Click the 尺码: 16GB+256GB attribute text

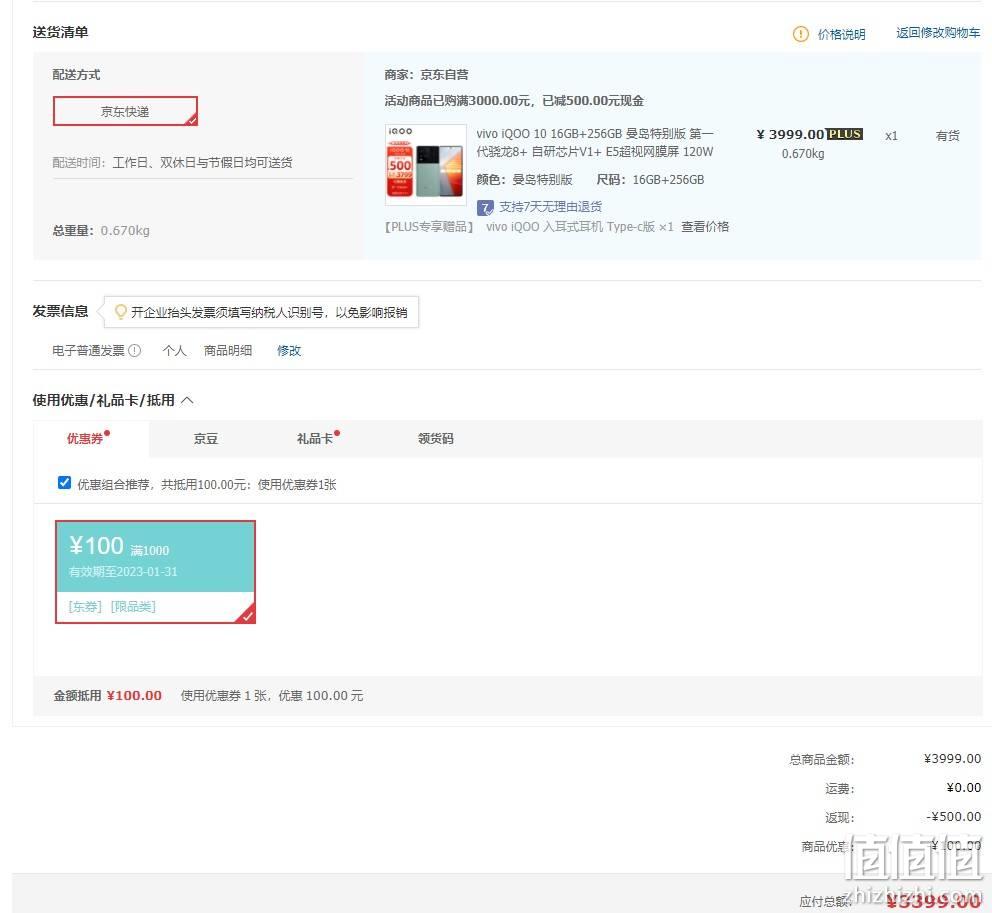point(650,180)
